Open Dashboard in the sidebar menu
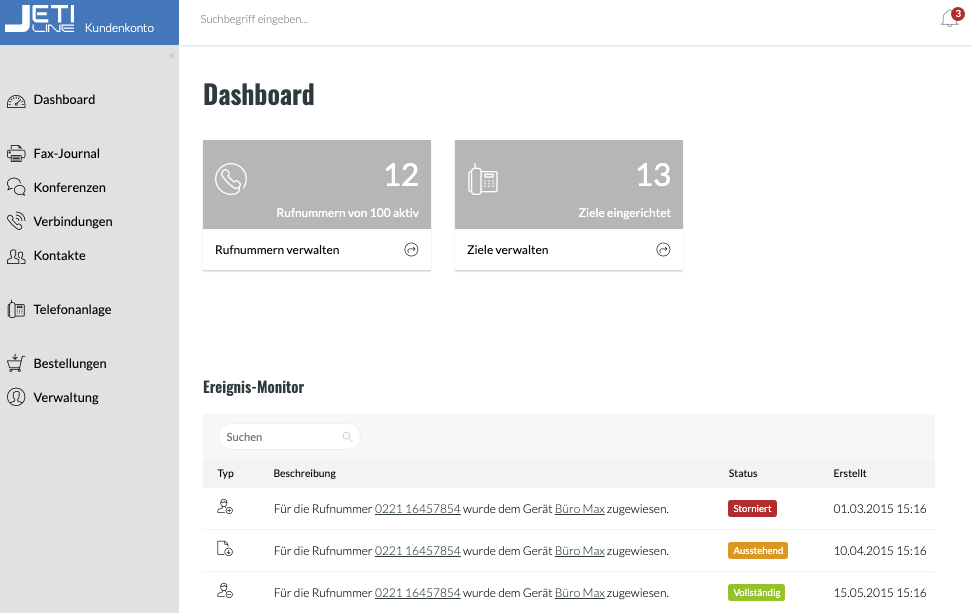The height and width of the screenshot is (613, 972). pyautogui.click(x=64, y=100)
